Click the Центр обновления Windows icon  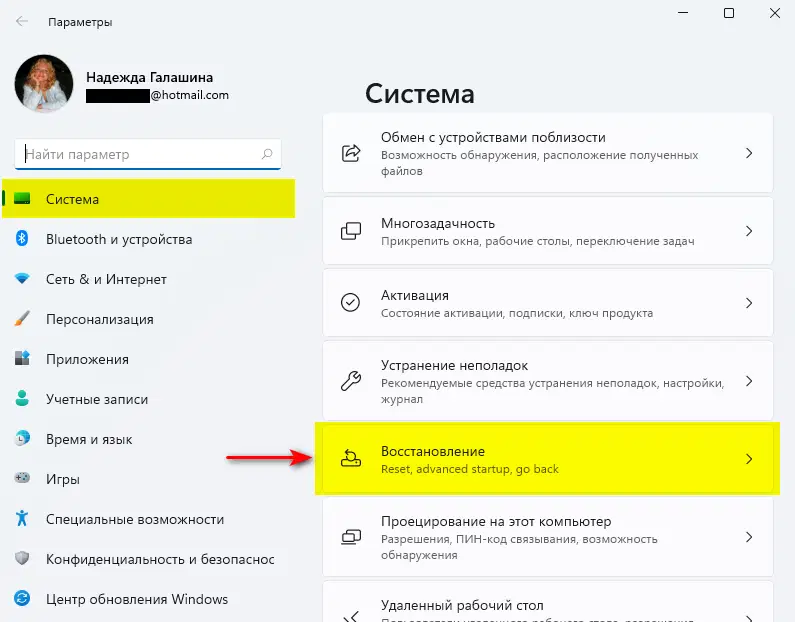21,599
